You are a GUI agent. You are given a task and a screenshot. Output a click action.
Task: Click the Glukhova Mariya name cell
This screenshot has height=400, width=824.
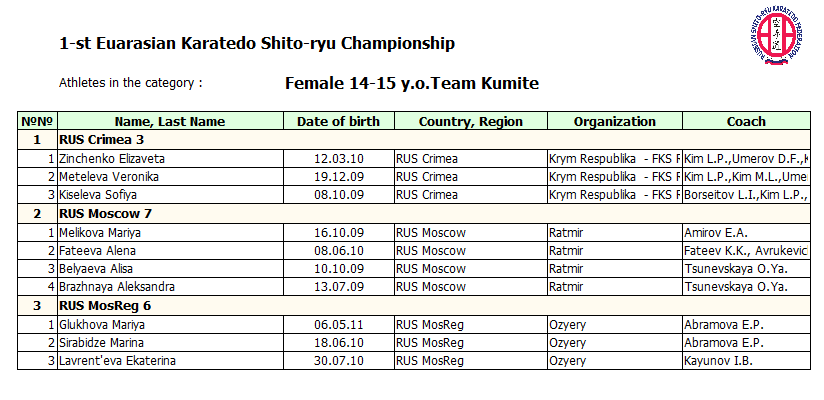tap(170, 325)
